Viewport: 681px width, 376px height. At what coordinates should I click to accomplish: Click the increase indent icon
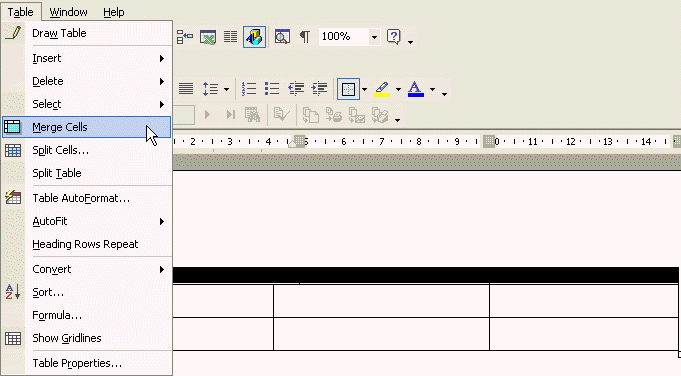point(319,89)
